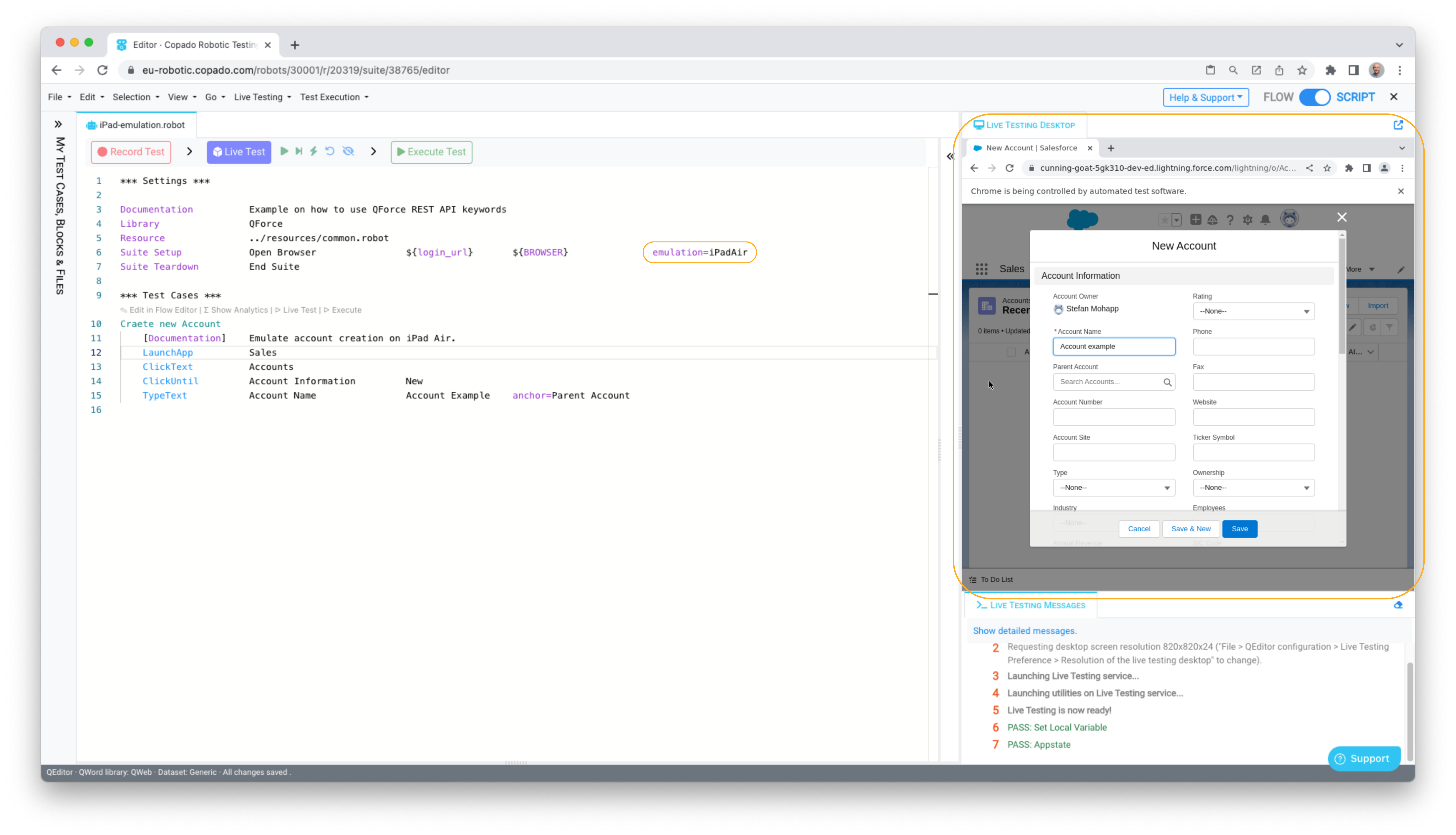
Task: Click the green lightning bolt icon
Action: (314, 151)
